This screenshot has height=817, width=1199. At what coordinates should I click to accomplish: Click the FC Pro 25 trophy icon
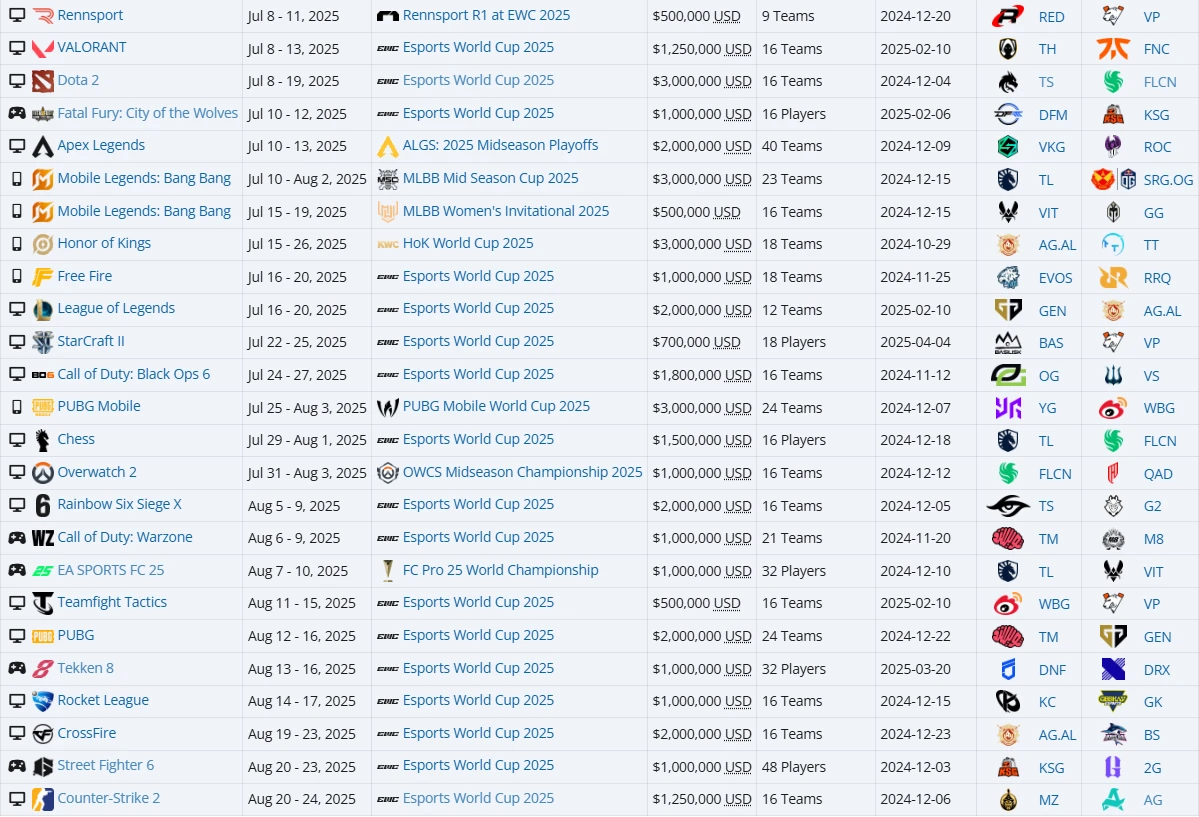coord(388,571)
